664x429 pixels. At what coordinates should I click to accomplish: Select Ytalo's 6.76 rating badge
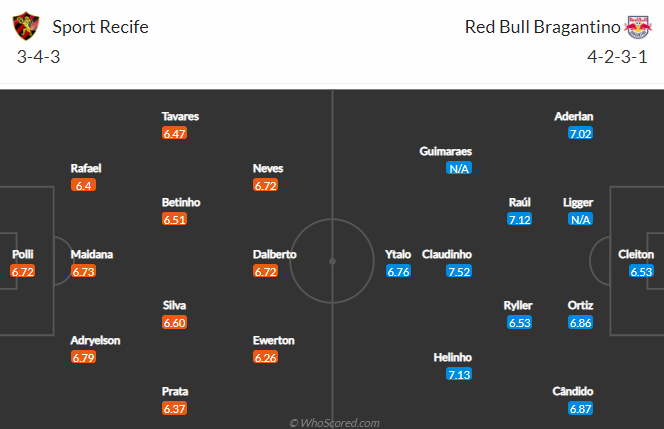point(398,271)
